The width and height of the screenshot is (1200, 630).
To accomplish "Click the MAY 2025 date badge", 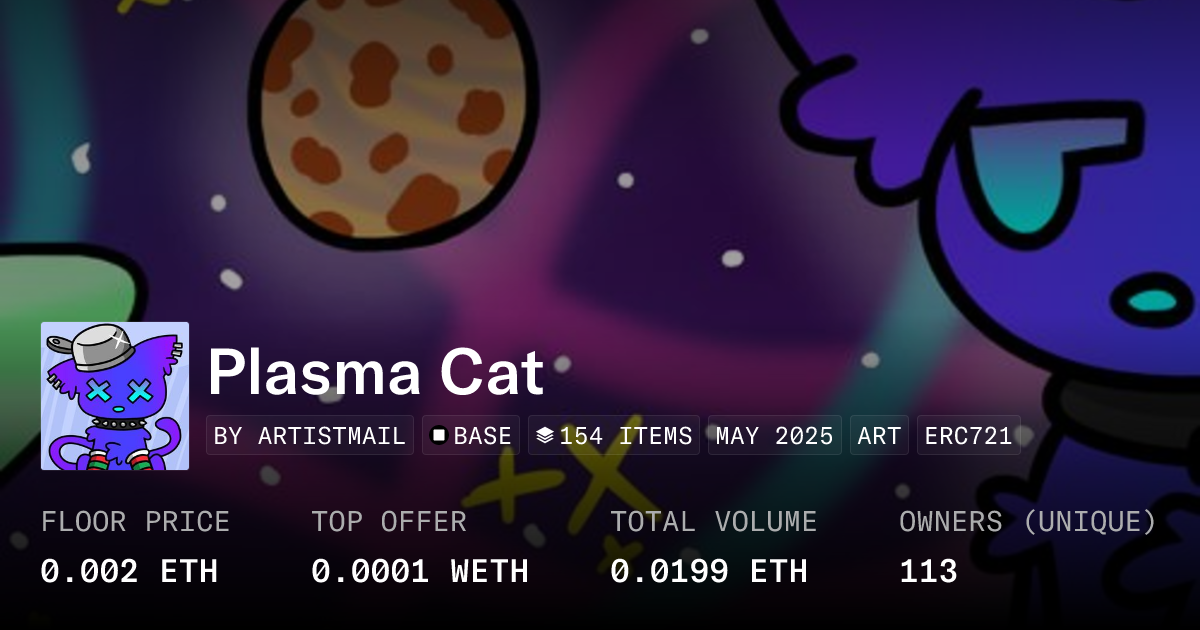I will (x=774, y=436).
